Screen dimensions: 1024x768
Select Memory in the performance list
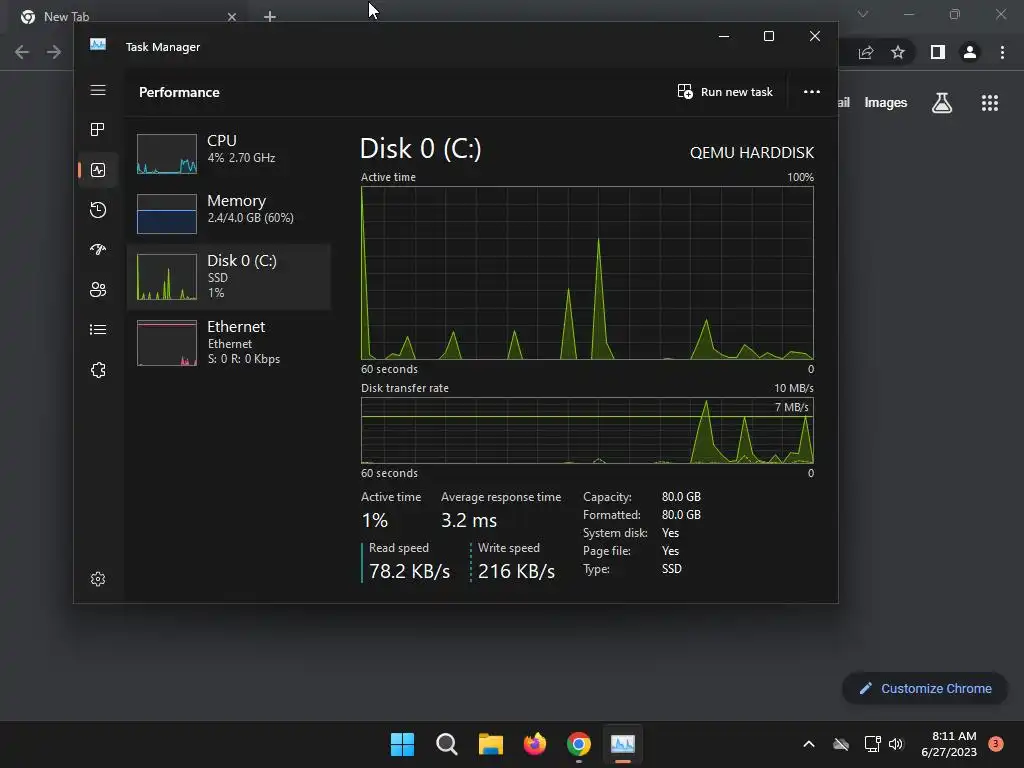tap(229, 213)
